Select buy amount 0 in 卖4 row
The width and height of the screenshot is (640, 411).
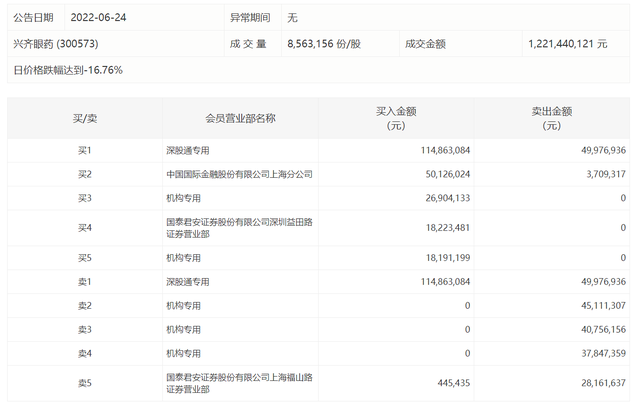coord(467,353)
